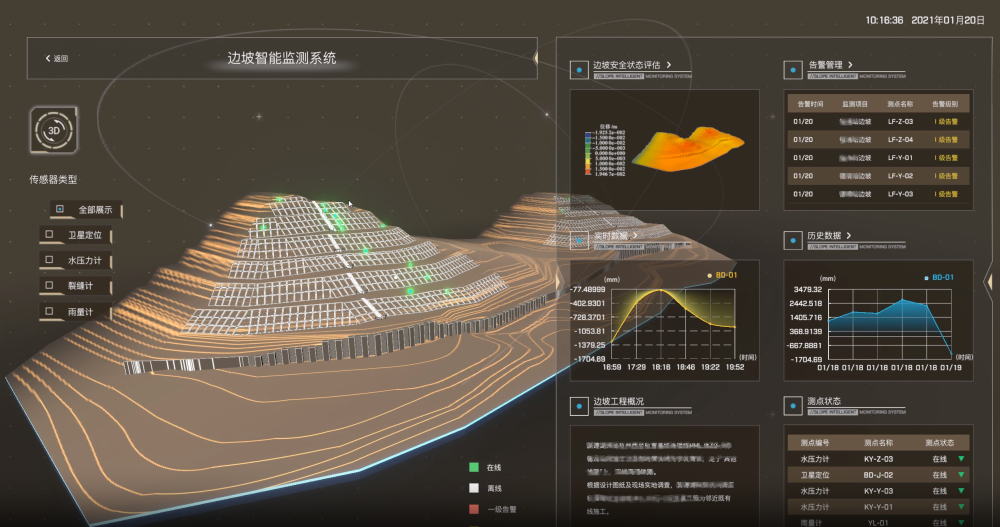The height and width of the screenshot is (527, 1000).
Task: Enable the 卫星定位 sensor checkbox
Action: (49, 236)
